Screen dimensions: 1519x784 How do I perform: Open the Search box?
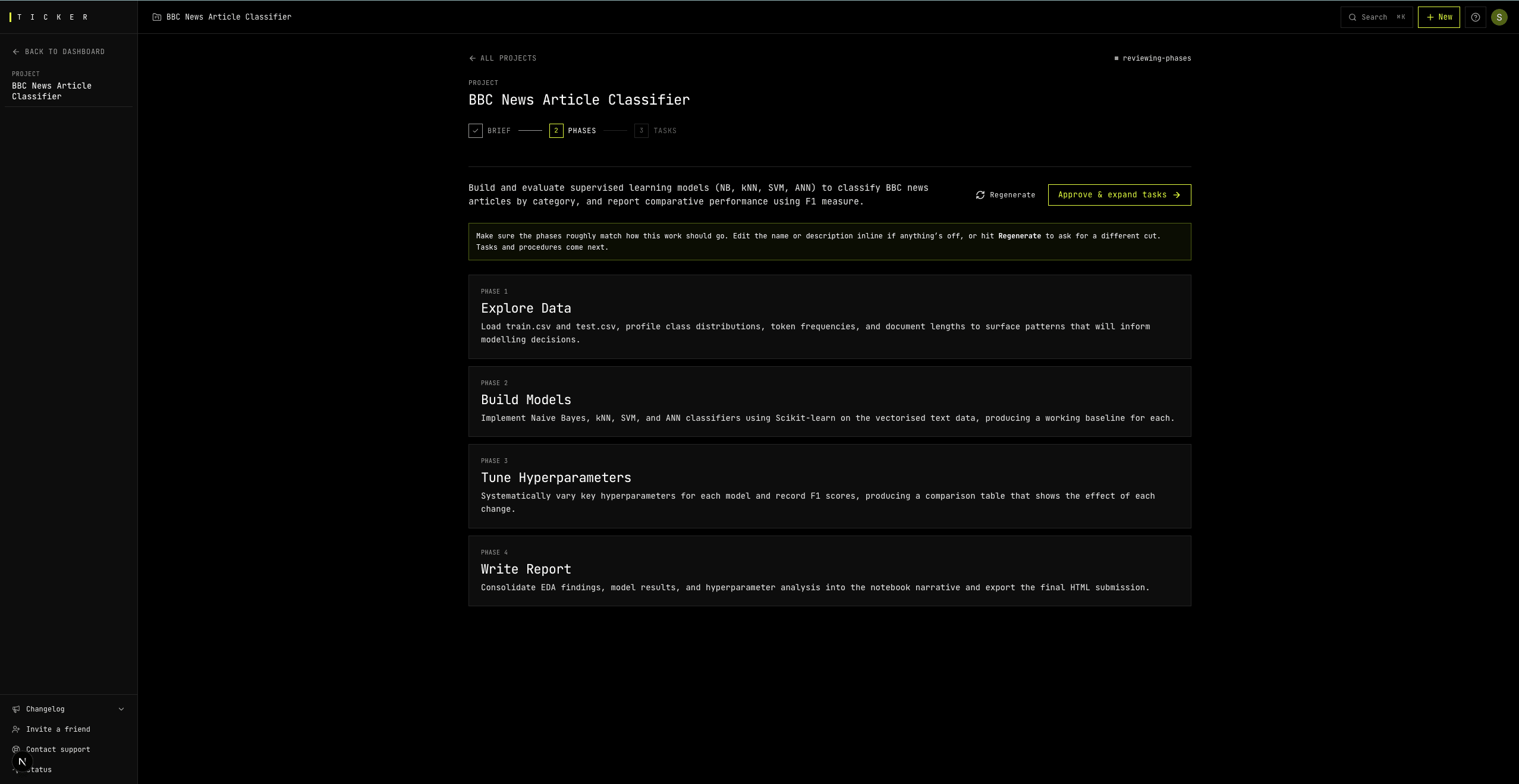pos(1376,17)
